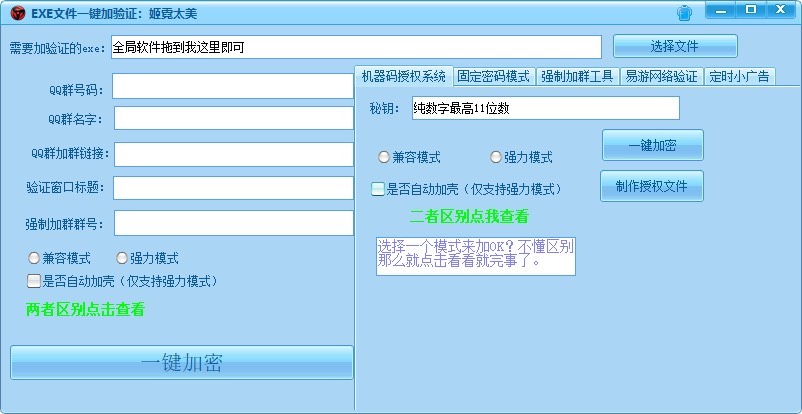802x414 pixels.
Task: Click the exe file path input field
Action: [356, 47]
